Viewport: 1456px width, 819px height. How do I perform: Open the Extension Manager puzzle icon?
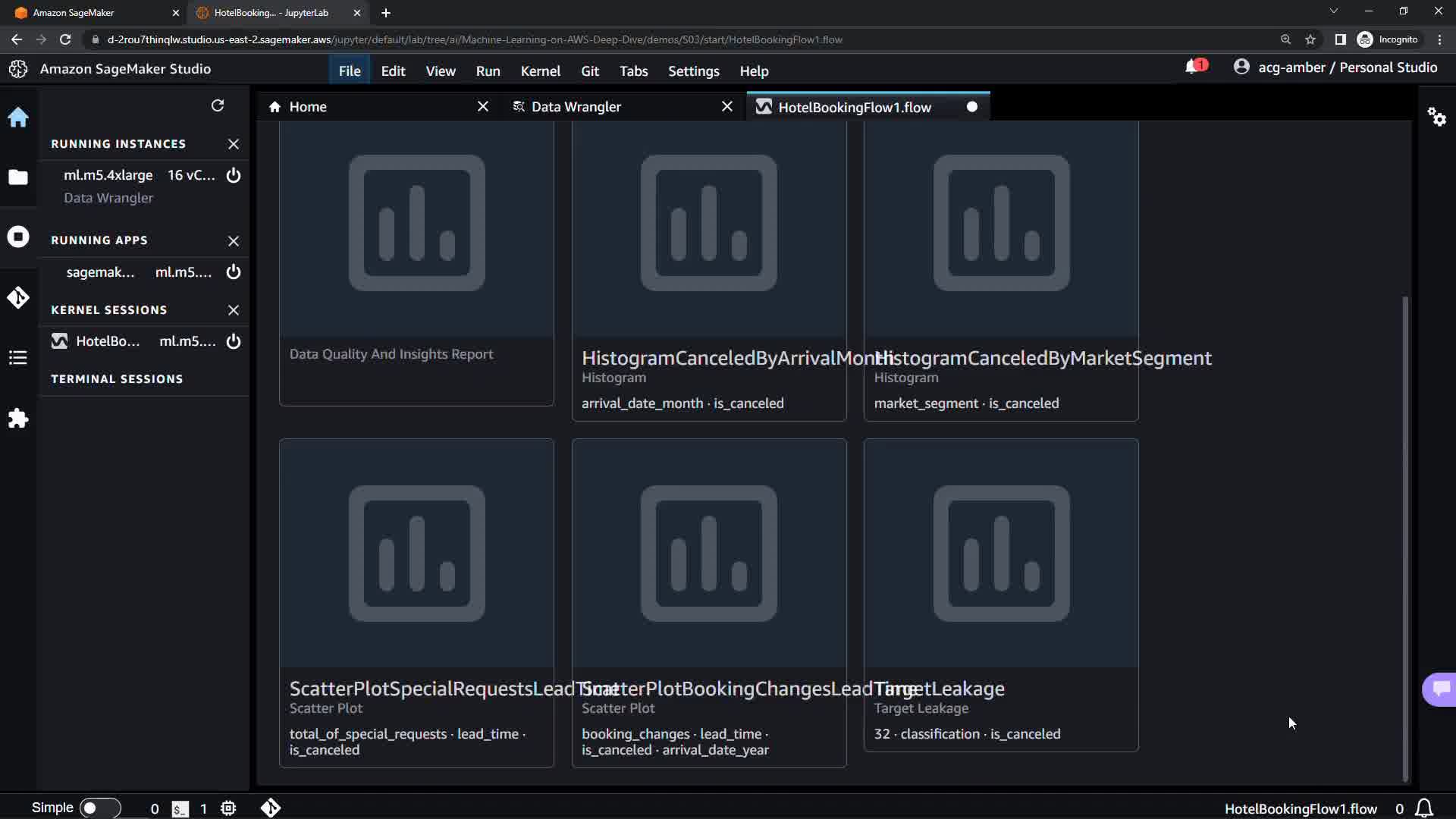coord(18,419)
